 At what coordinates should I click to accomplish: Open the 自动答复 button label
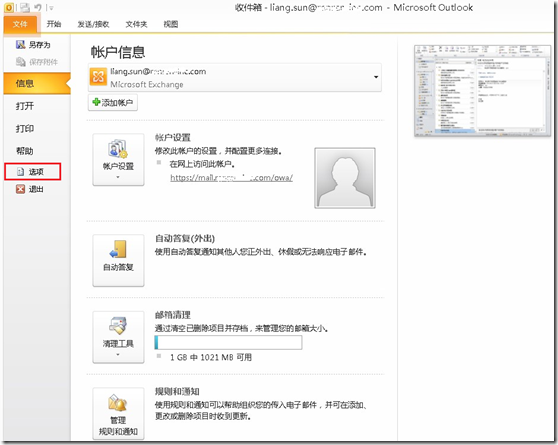click(x=118, y=267)
